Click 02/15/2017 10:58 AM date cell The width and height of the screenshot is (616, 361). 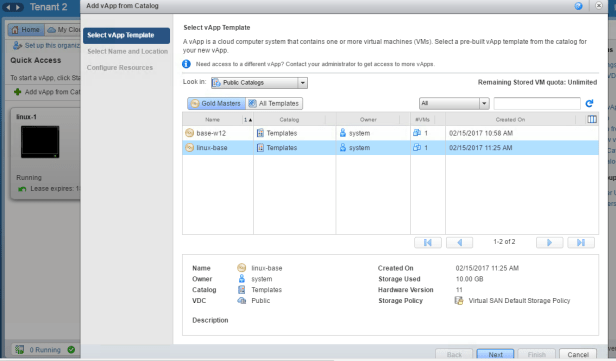tap(481, 133)
